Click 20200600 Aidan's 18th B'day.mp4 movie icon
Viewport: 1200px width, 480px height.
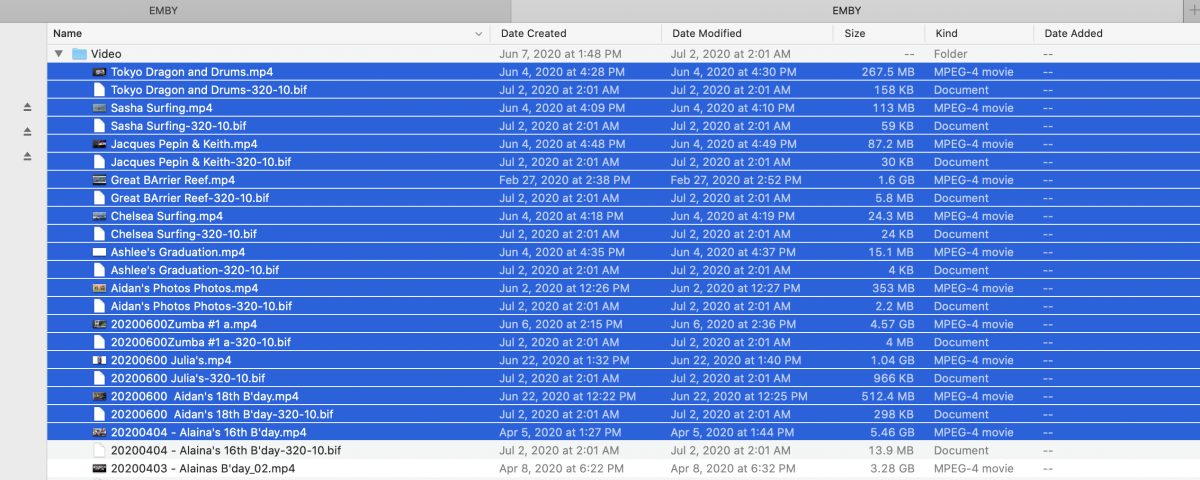pos(99,396)
